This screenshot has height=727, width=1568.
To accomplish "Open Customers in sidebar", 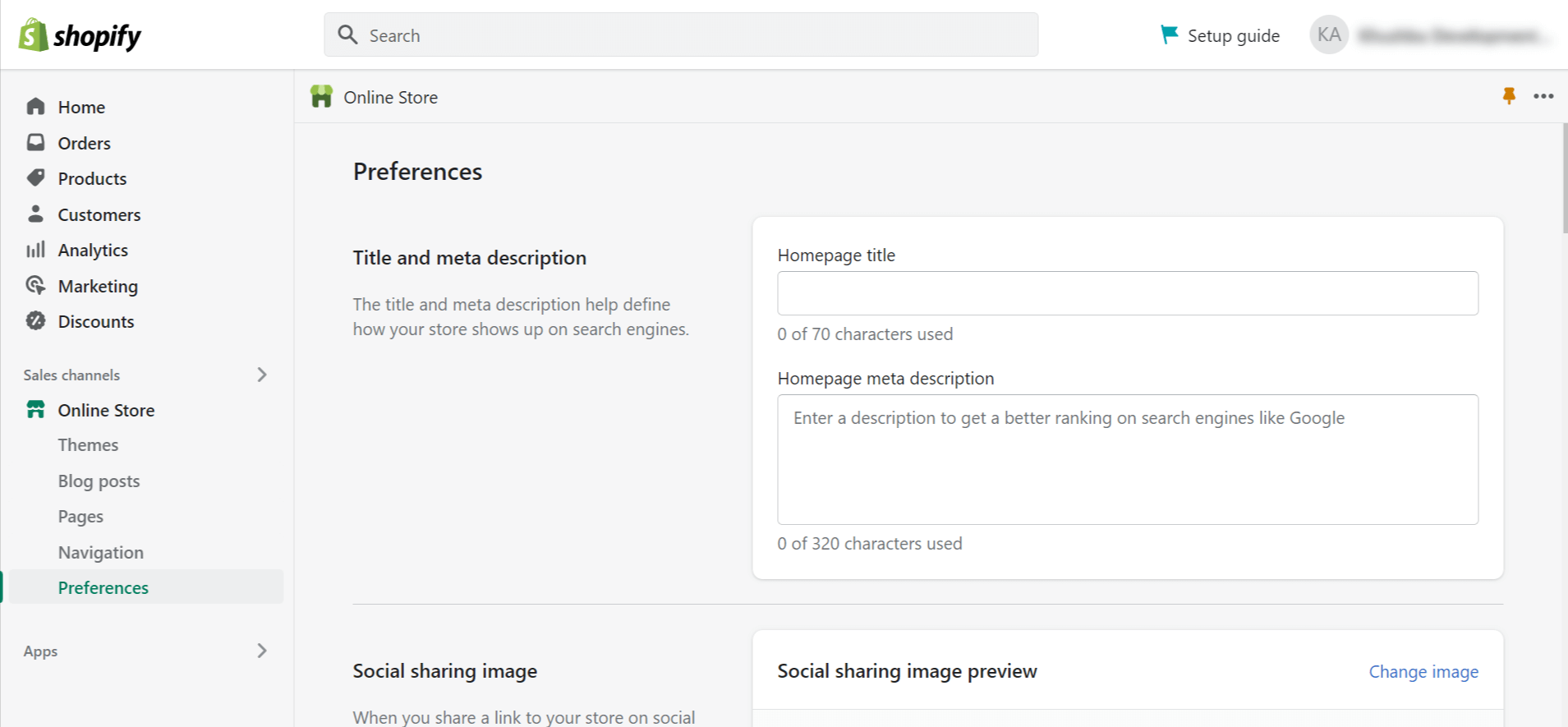I will pos(99,214).
